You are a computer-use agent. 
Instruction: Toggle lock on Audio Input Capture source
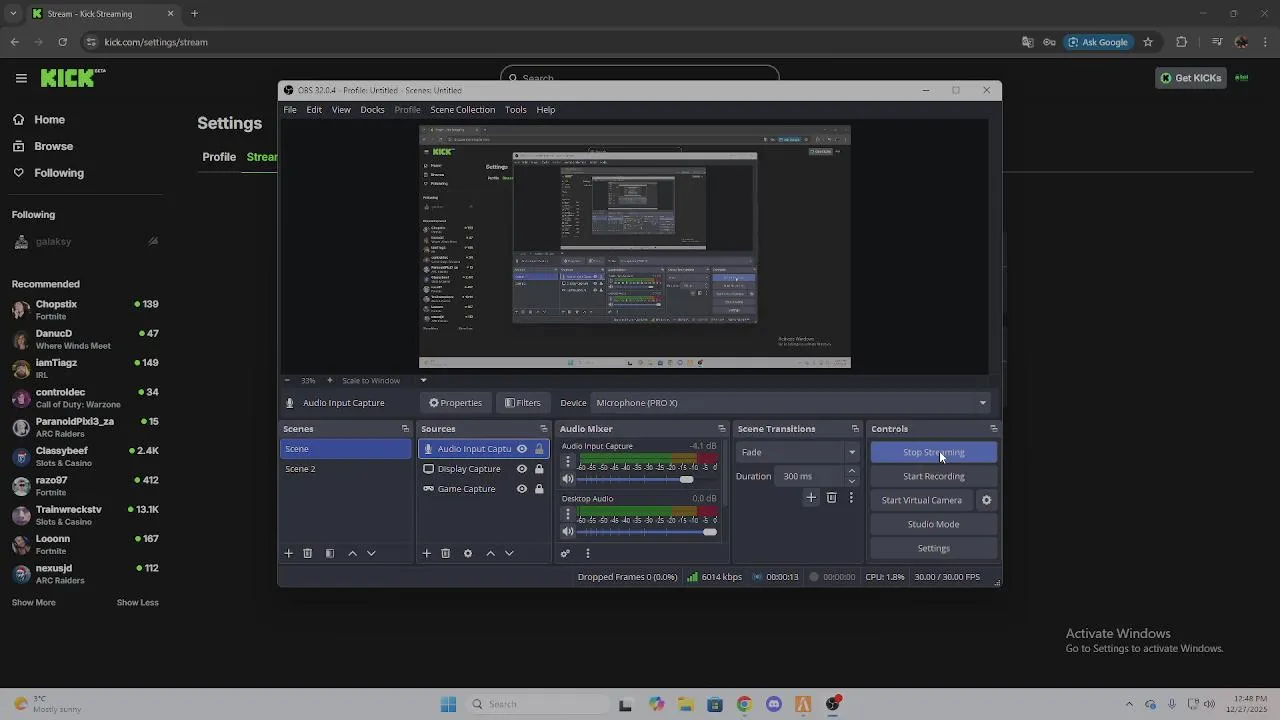[540, 449]
